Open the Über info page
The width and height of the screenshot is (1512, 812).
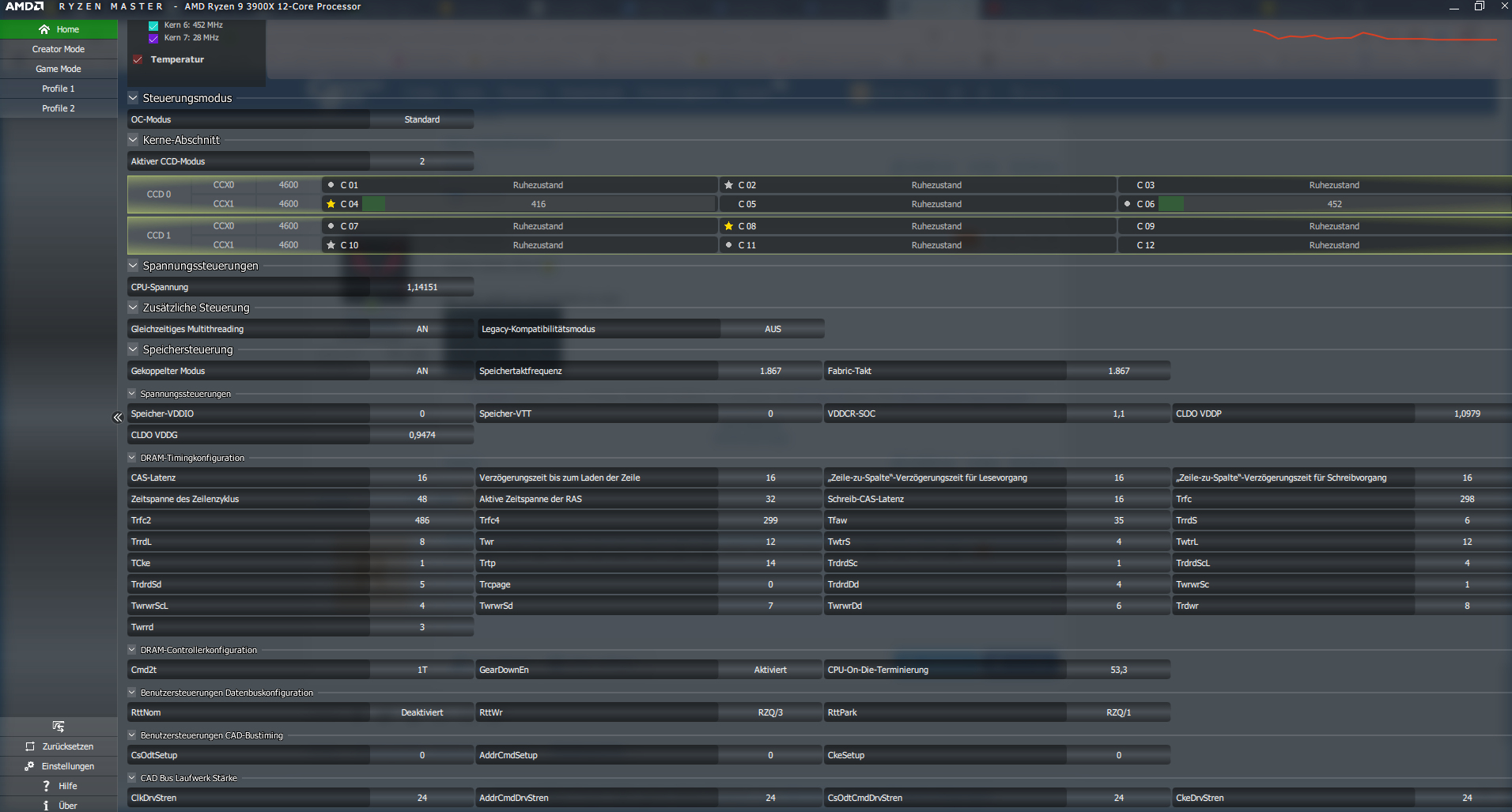pos(59,806)
